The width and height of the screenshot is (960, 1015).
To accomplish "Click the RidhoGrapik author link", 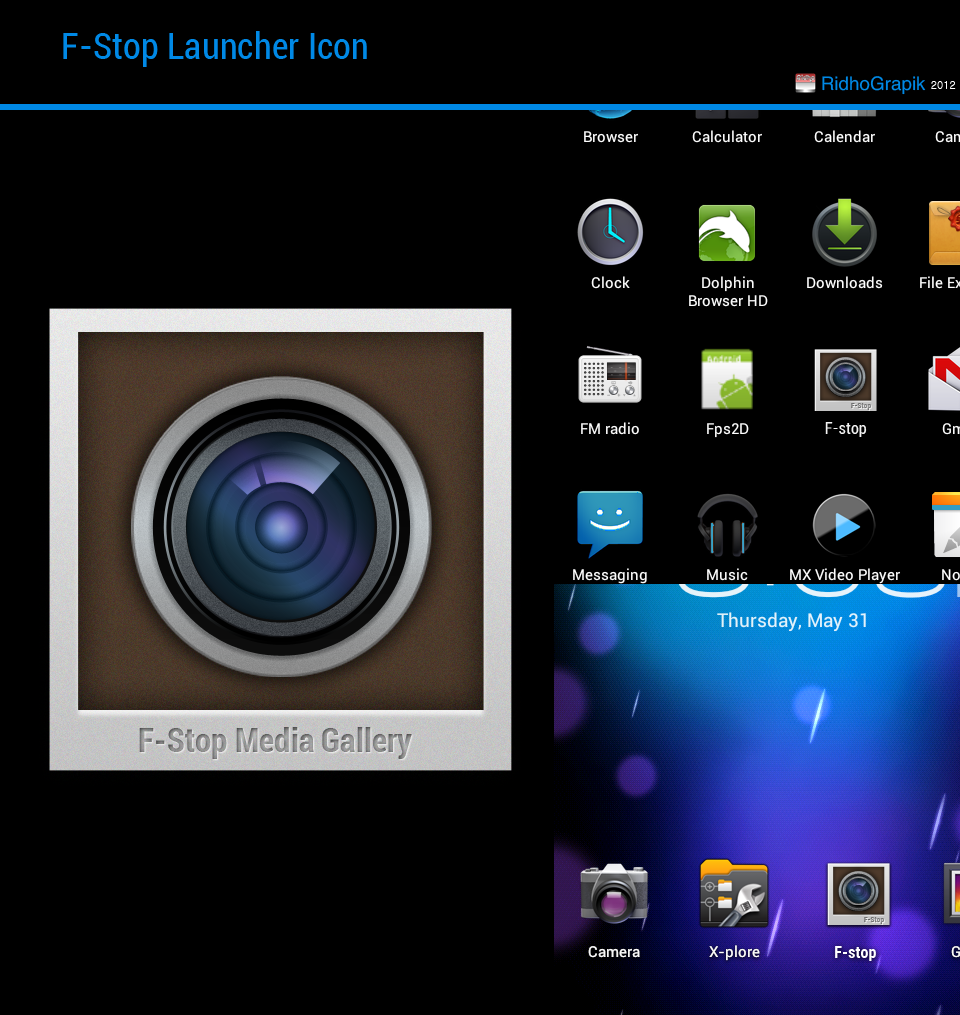I will 873,84.
